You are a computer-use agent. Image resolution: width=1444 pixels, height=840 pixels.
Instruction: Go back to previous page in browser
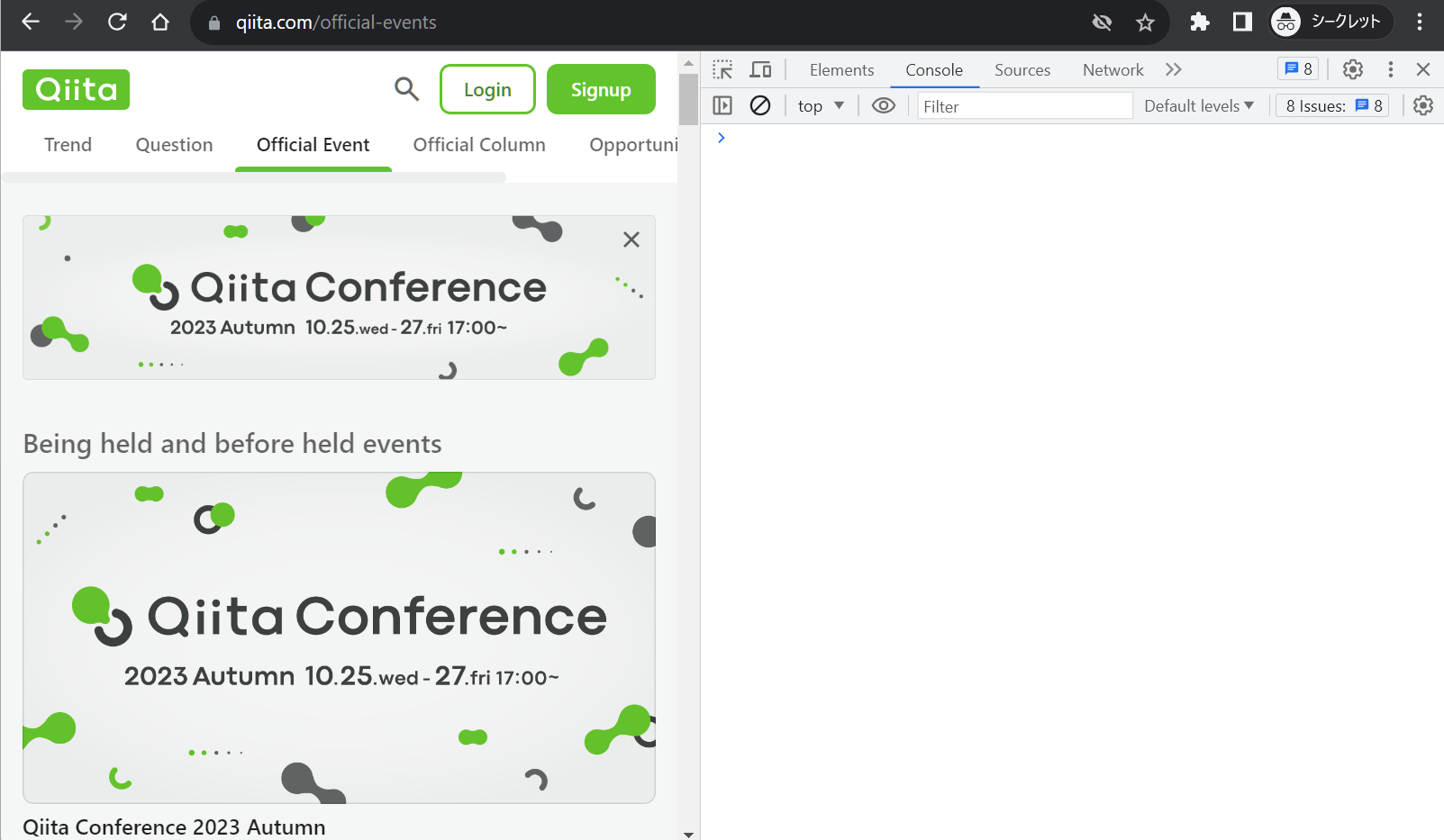coord(31,22)
